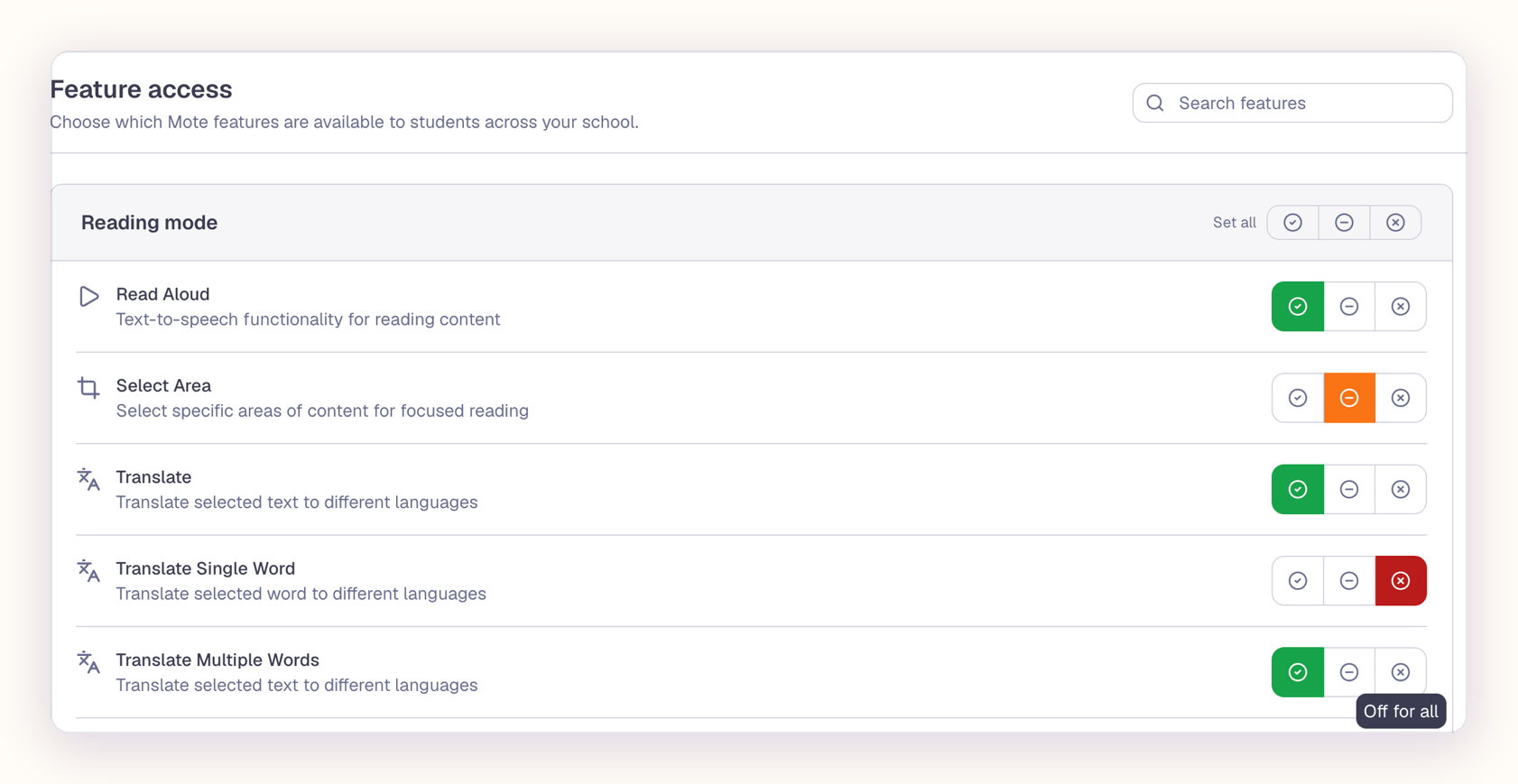Screen dimensions: 1518x784
Task: Click the magnifier icon in search box
Action: point(1155,103)
